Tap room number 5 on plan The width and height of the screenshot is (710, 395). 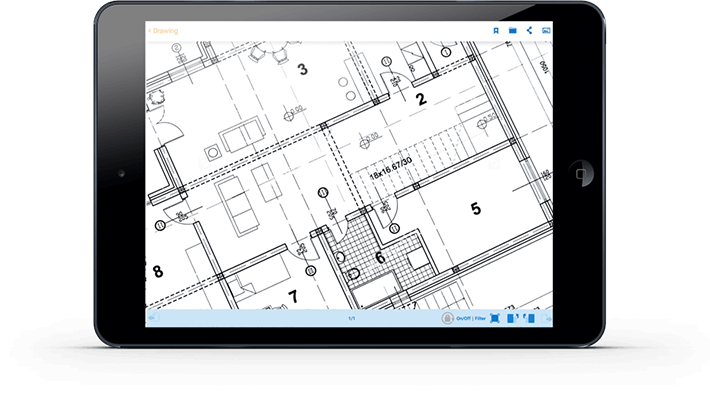(x=475, y=209)
